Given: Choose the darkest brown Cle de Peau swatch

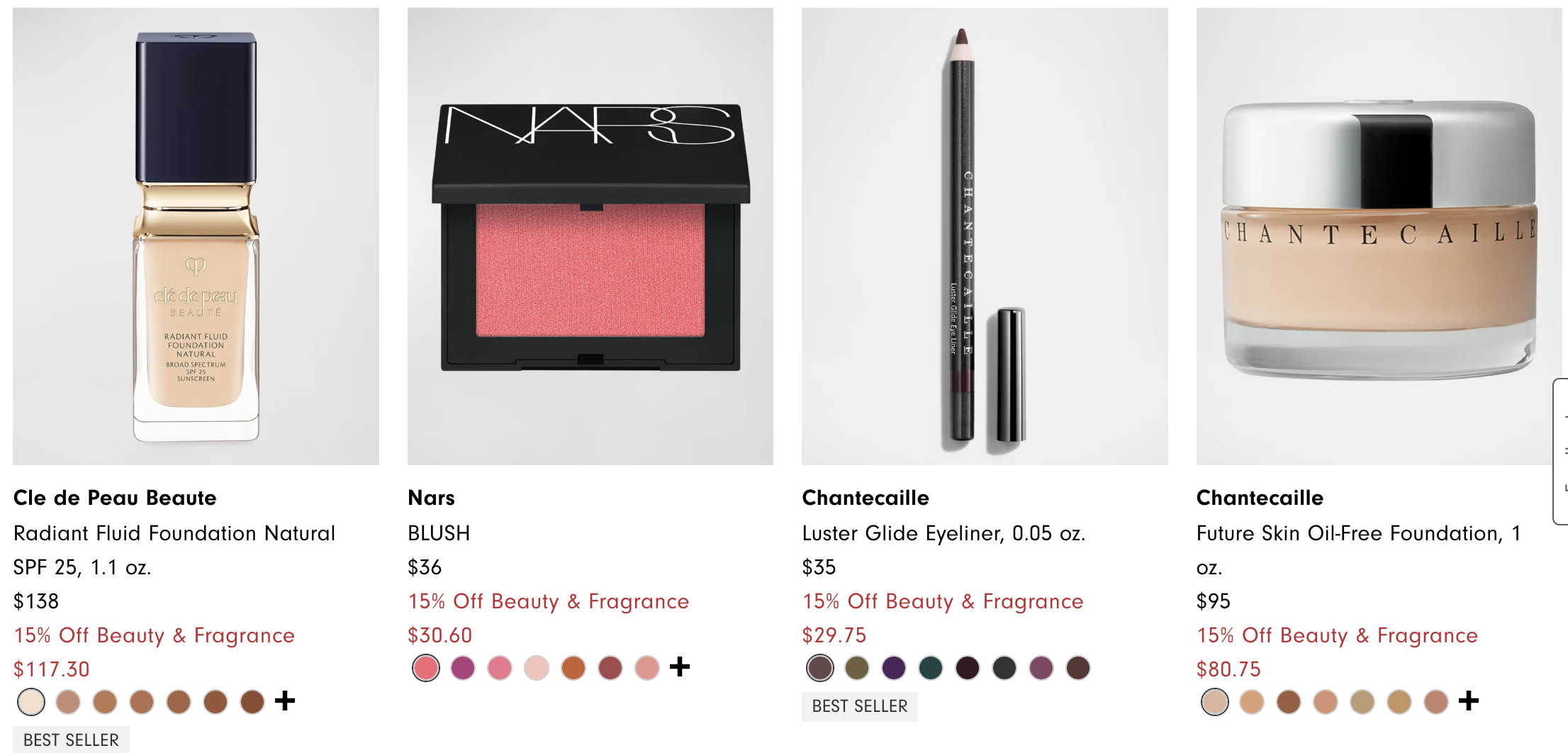Looking at the screenshot, I should coord(252,702).
